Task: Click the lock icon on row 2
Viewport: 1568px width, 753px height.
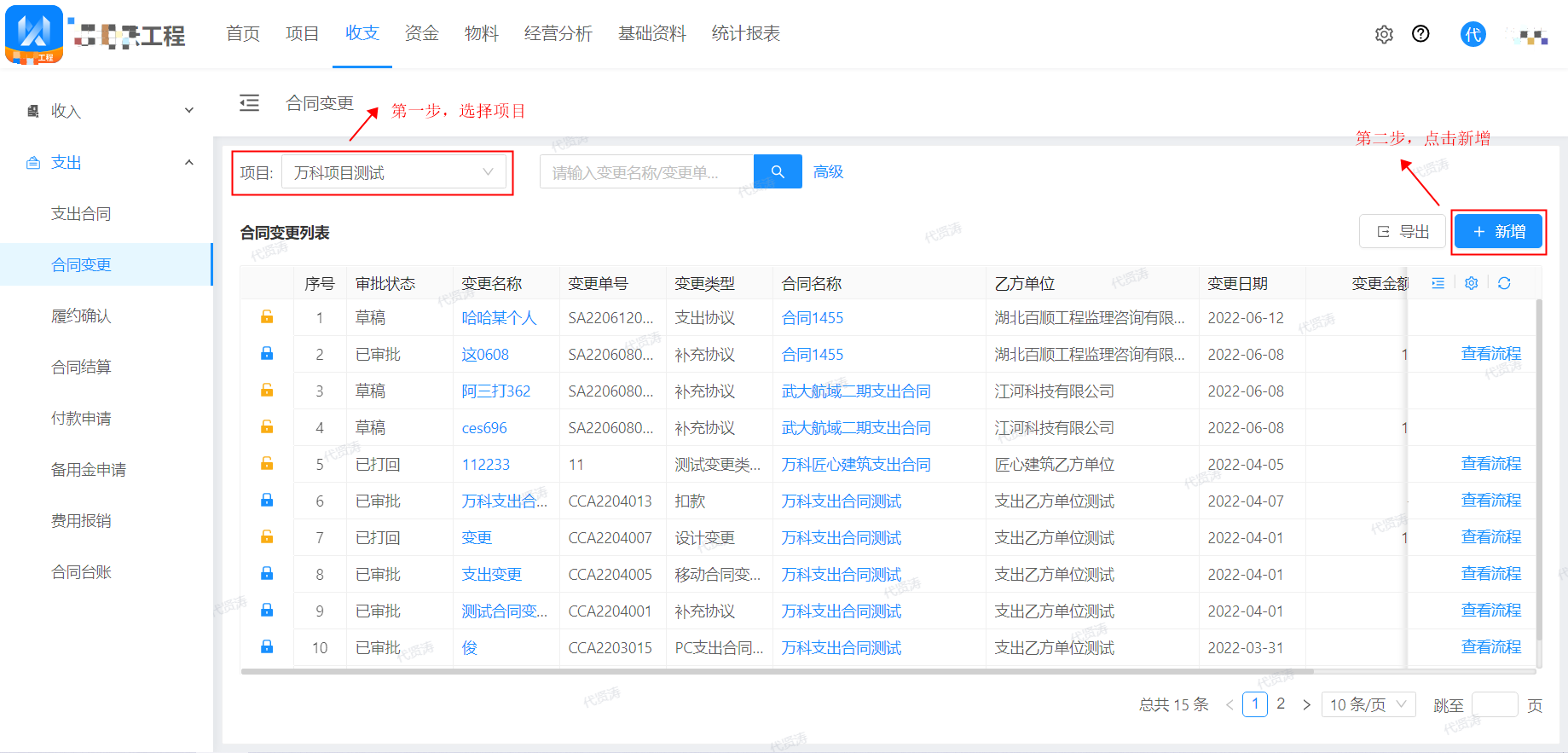Action: pyautogui.click(x=267, y=354)
